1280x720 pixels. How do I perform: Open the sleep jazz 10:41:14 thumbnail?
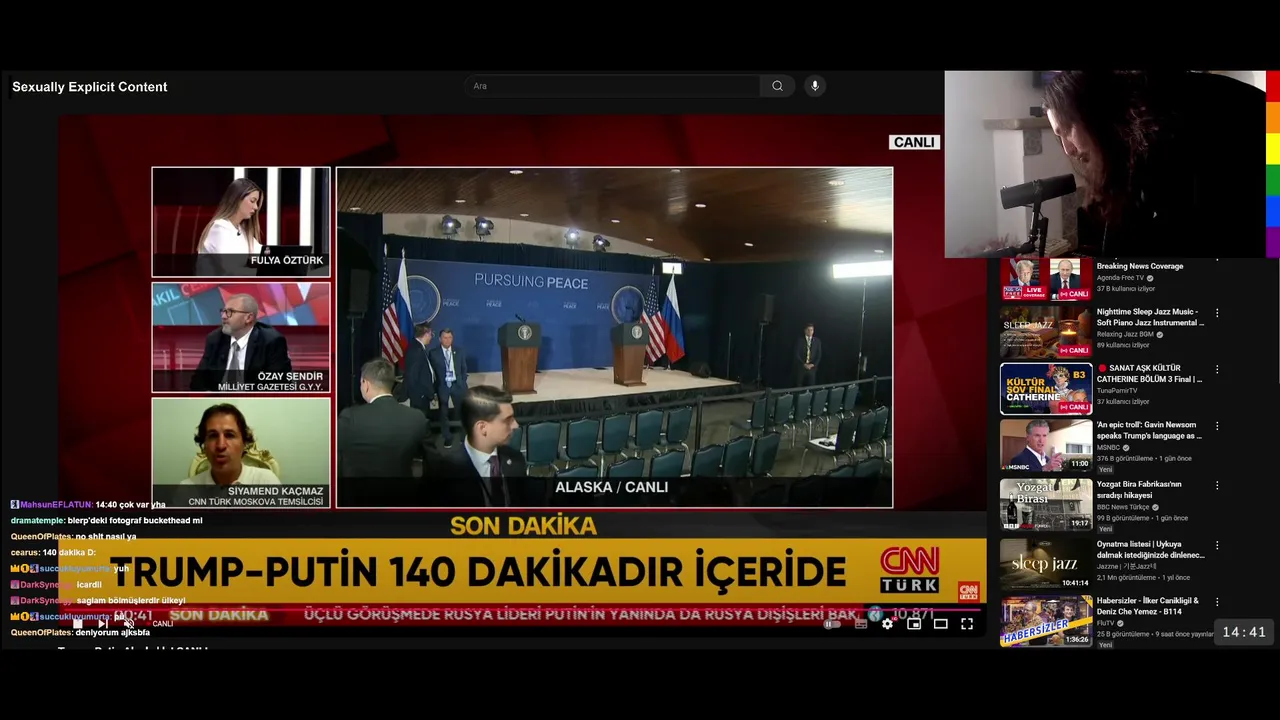pyautogui.click(x=1046, y=564)
